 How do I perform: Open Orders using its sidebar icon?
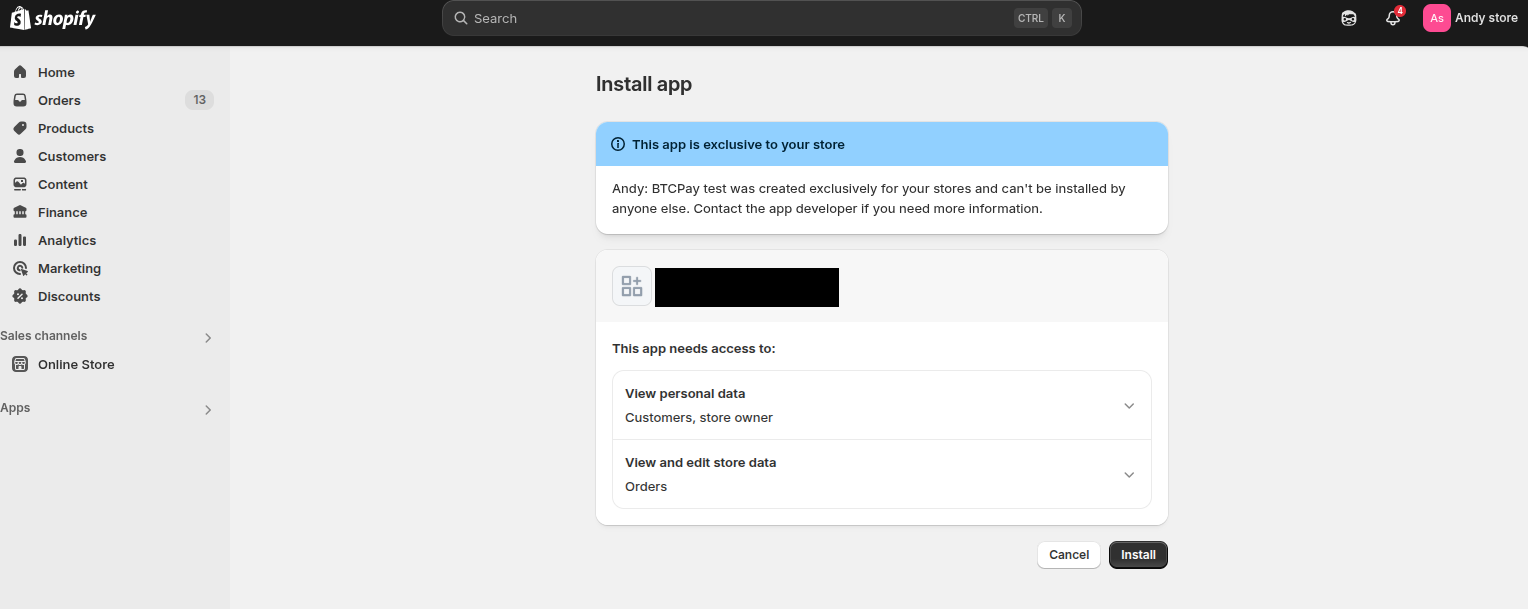20,100
